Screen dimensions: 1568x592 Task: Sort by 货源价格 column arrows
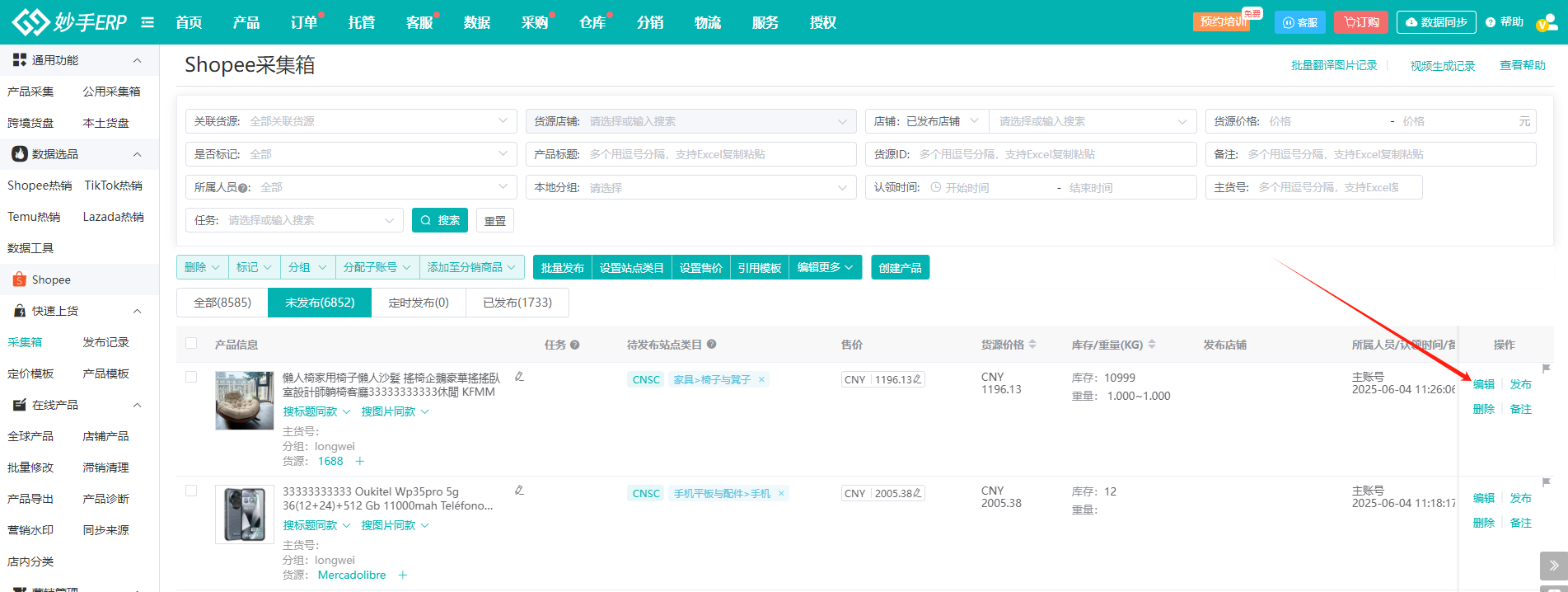pos(1032,345)
